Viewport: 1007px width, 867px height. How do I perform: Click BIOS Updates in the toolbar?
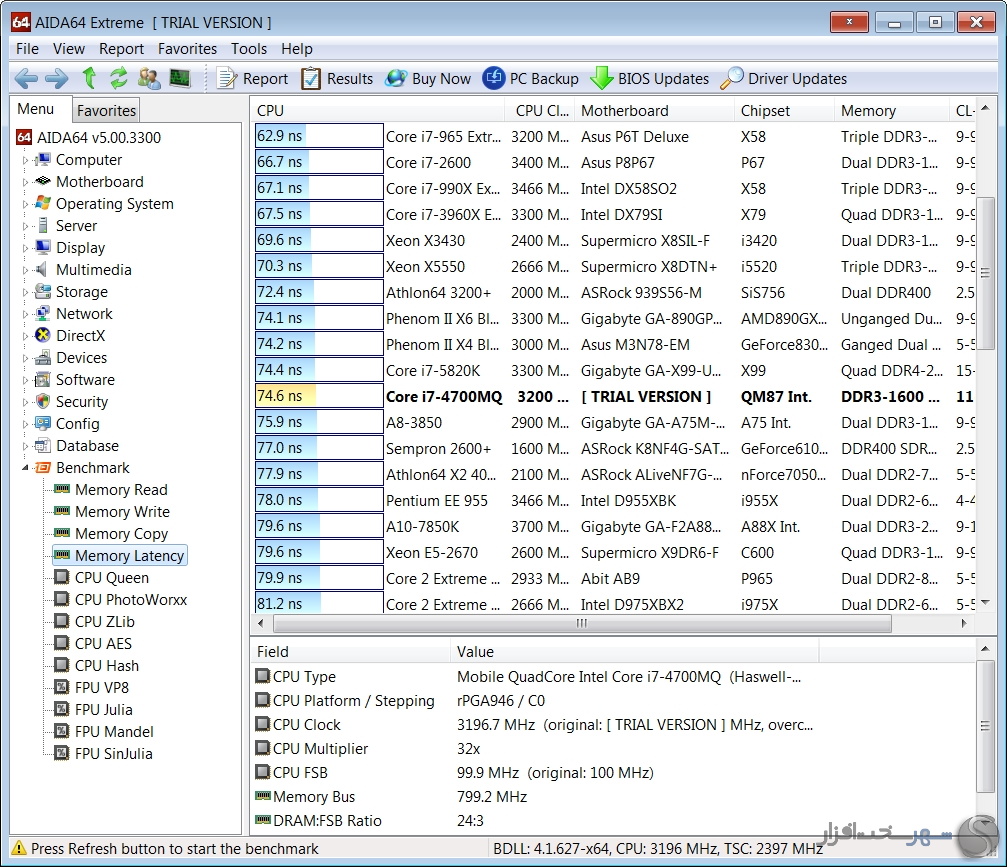[x=649, y=79]
